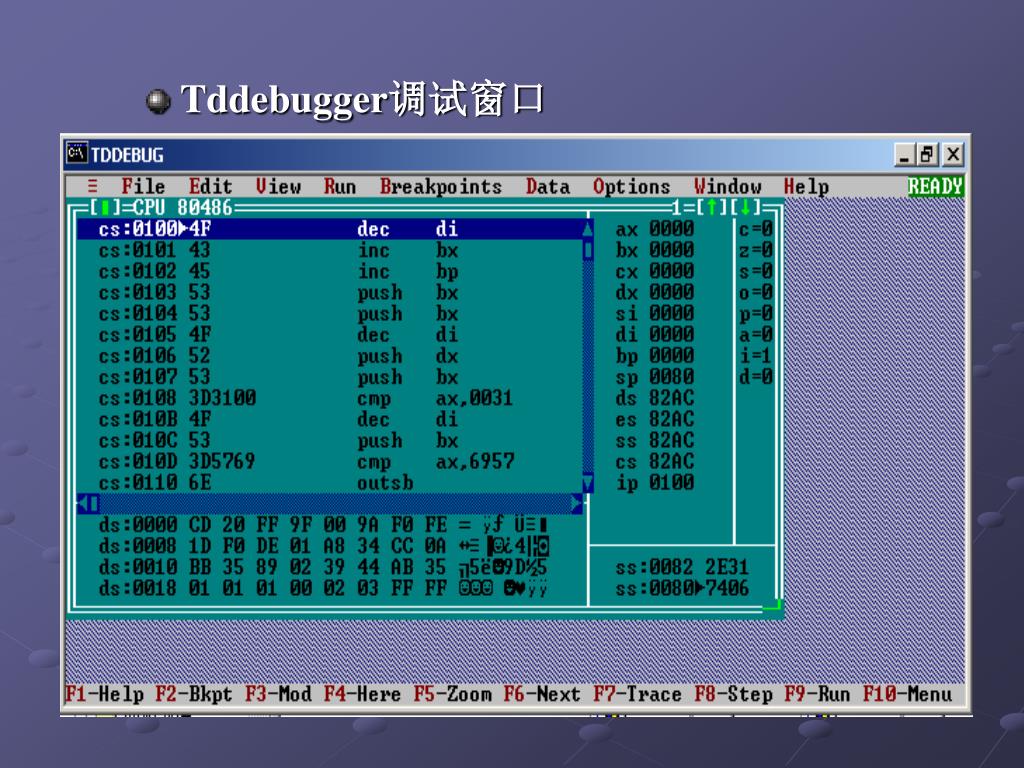This screenshot has height=768, width=1024.
Task: Select the cs:0106 push dx line
Action: [330, 356]
